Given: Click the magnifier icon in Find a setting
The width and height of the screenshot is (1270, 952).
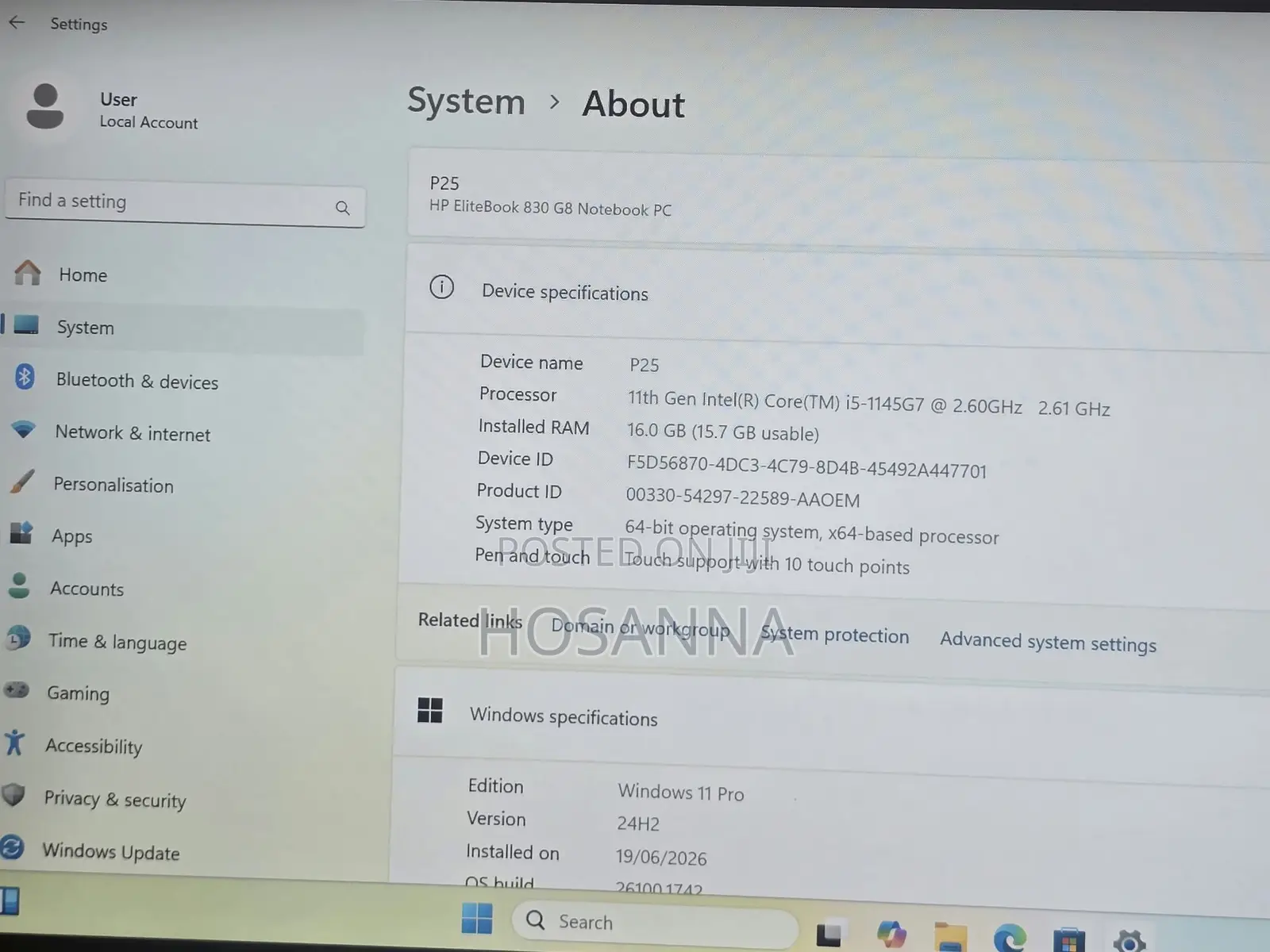Looking at the screenshot, I should point(342,208).
